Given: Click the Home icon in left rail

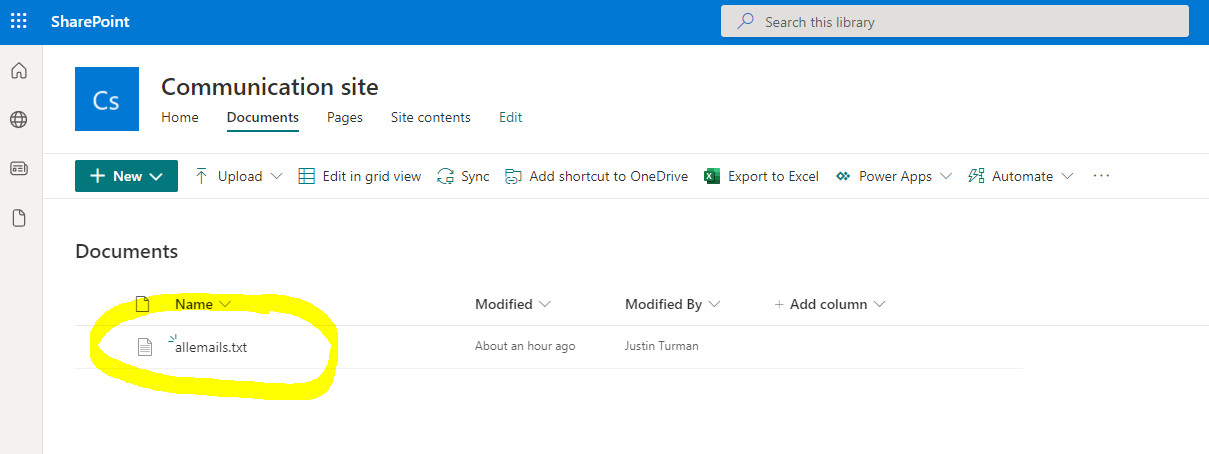Looking at the screenshot, I should pos(19,71).
